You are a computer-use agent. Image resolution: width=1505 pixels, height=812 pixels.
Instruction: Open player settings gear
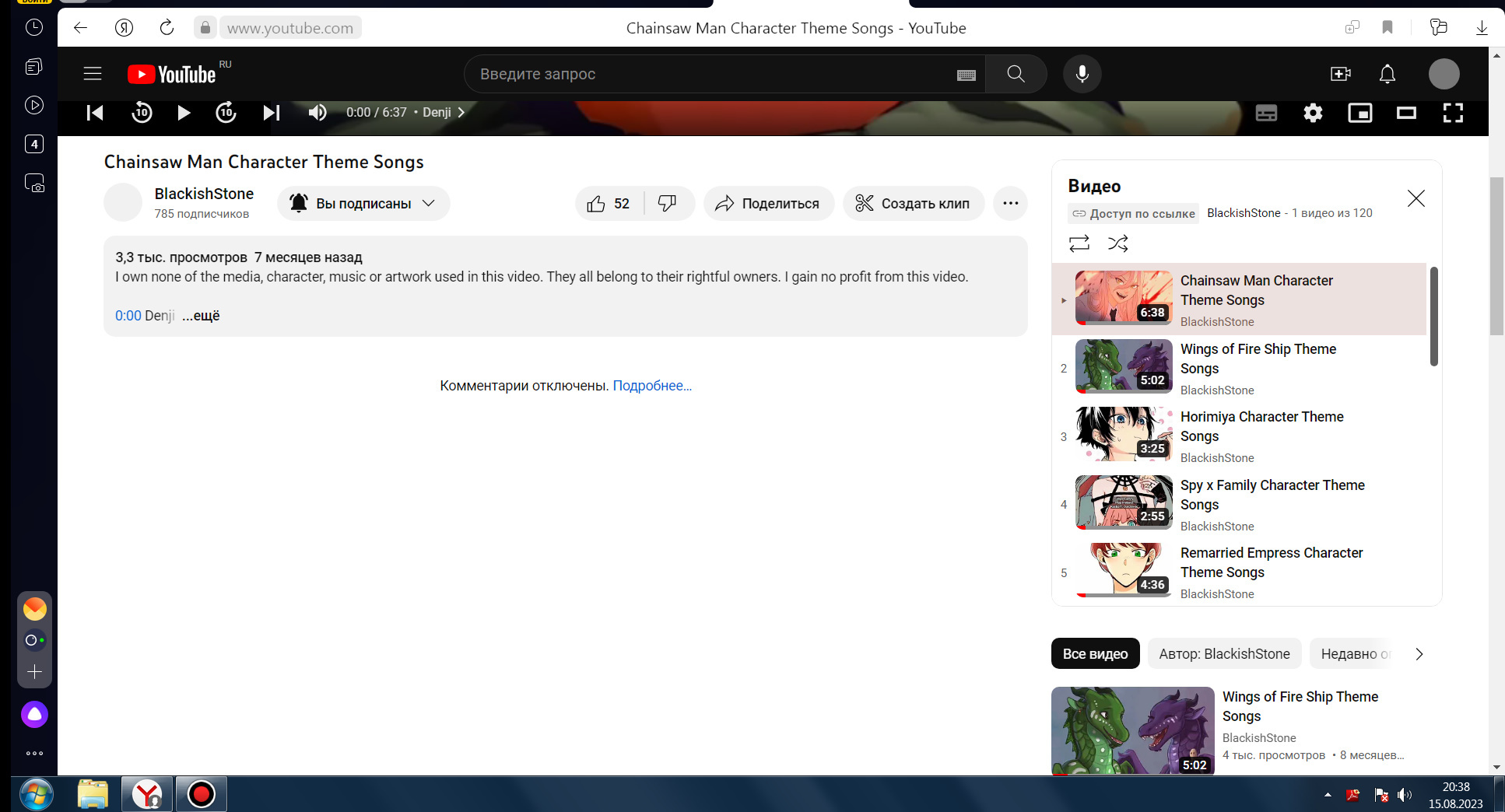[x=1313, y=114]
